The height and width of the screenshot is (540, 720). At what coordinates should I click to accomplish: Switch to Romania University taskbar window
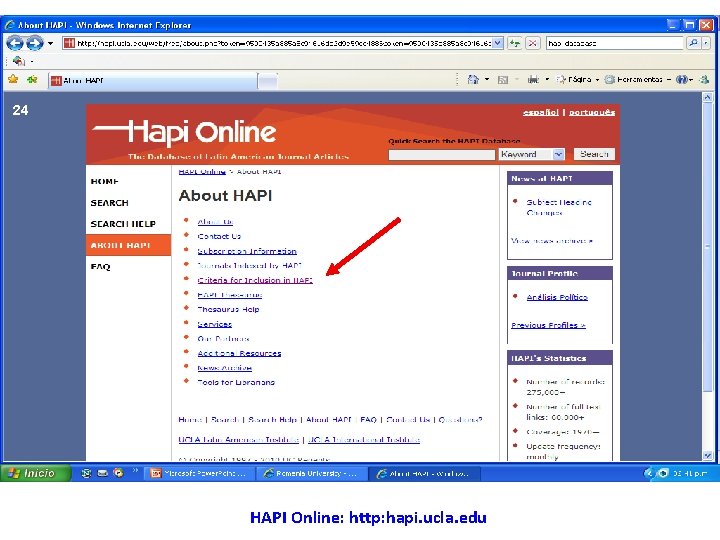311,473
